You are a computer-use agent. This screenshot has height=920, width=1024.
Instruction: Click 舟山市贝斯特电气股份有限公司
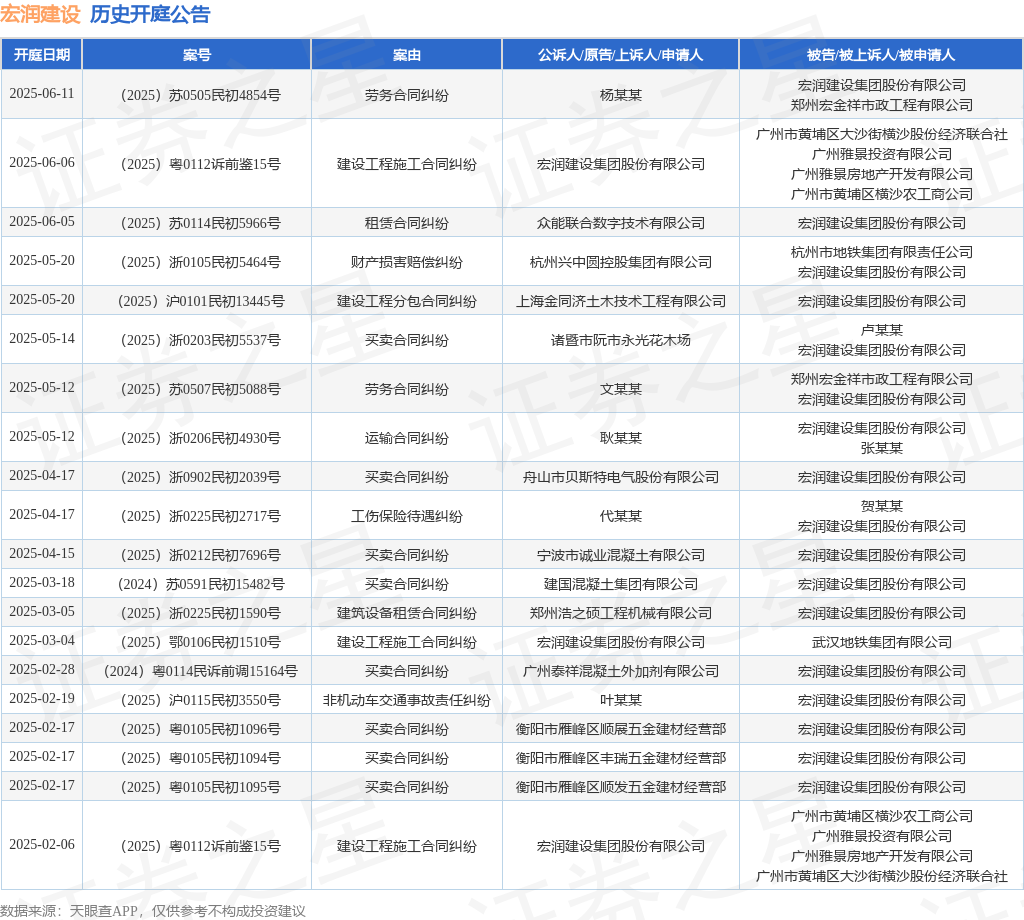pyautogui.click(x=620, y=477)
